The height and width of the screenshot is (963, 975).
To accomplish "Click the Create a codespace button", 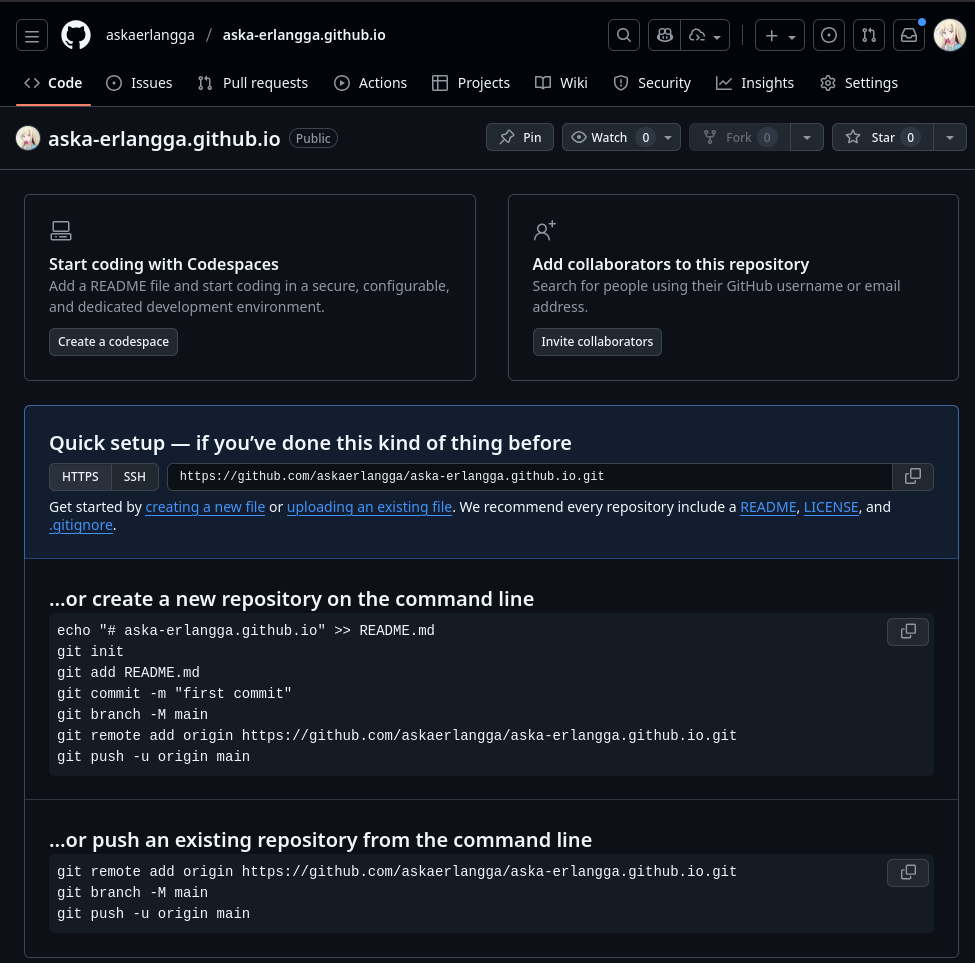I will (113, 341).
